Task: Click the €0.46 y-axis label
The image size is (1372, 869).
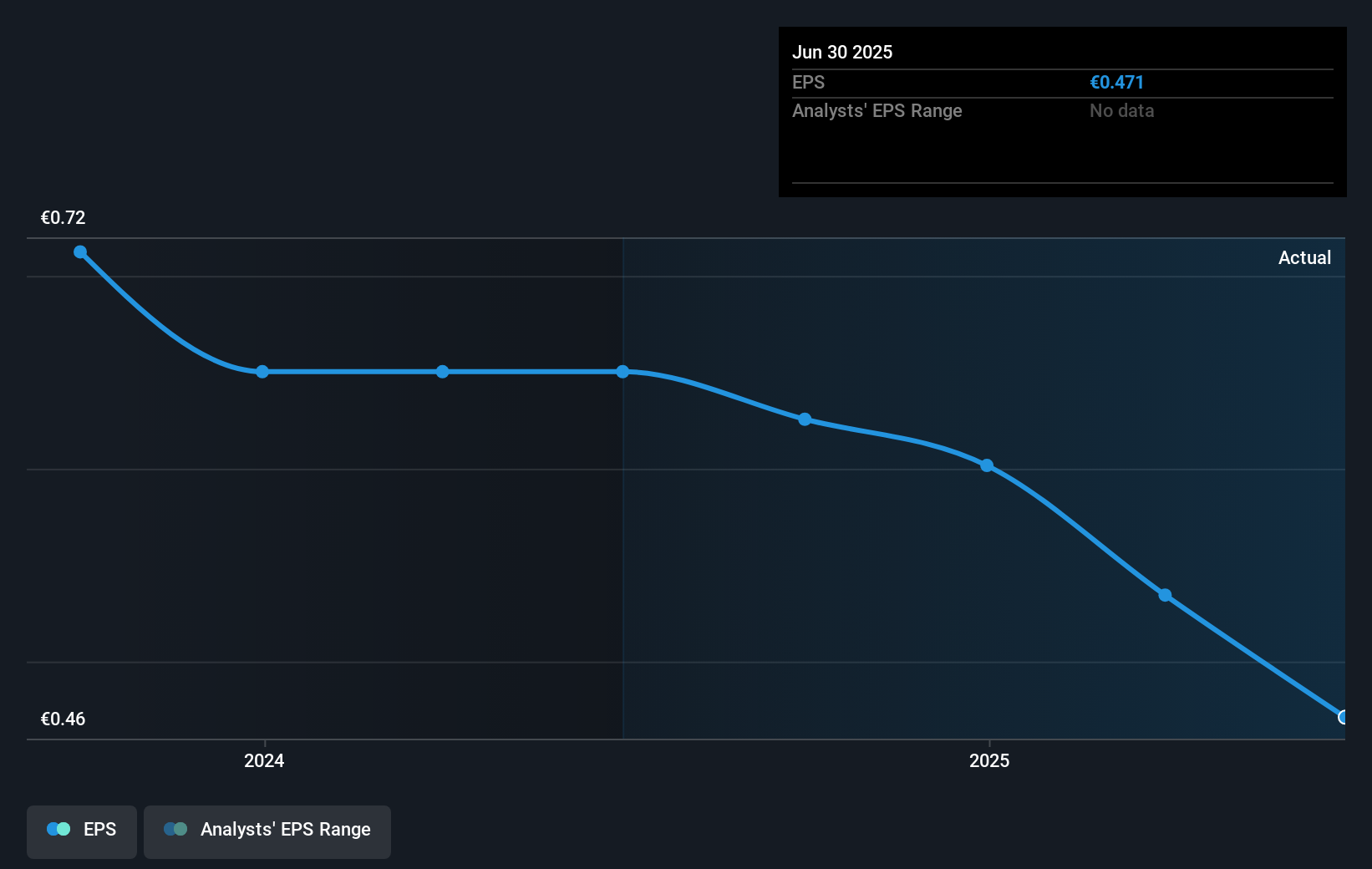Action: [64, 719]
